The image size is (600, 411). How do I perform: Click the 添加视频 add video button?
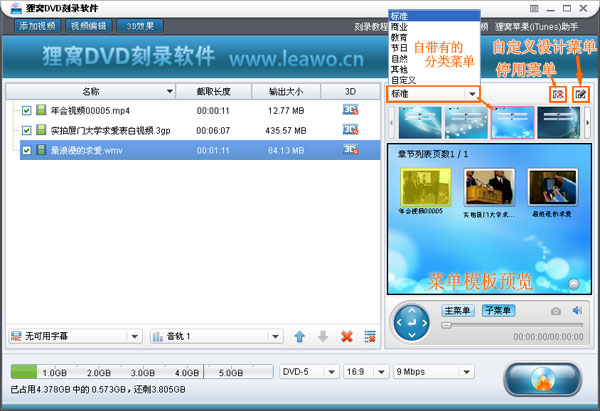(37, 26)
